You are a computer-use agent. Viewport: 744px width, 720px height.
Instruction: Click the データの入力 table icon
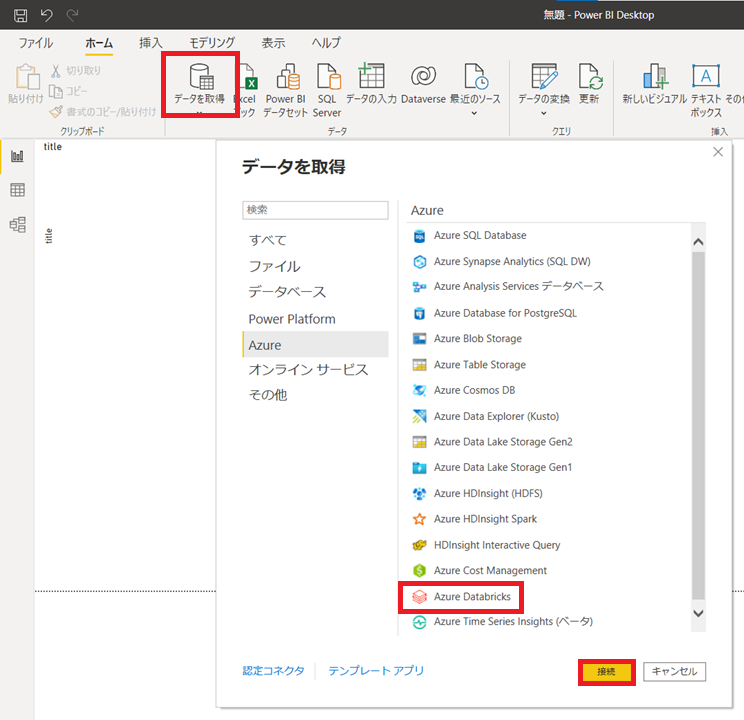click(x=371, y=76)
